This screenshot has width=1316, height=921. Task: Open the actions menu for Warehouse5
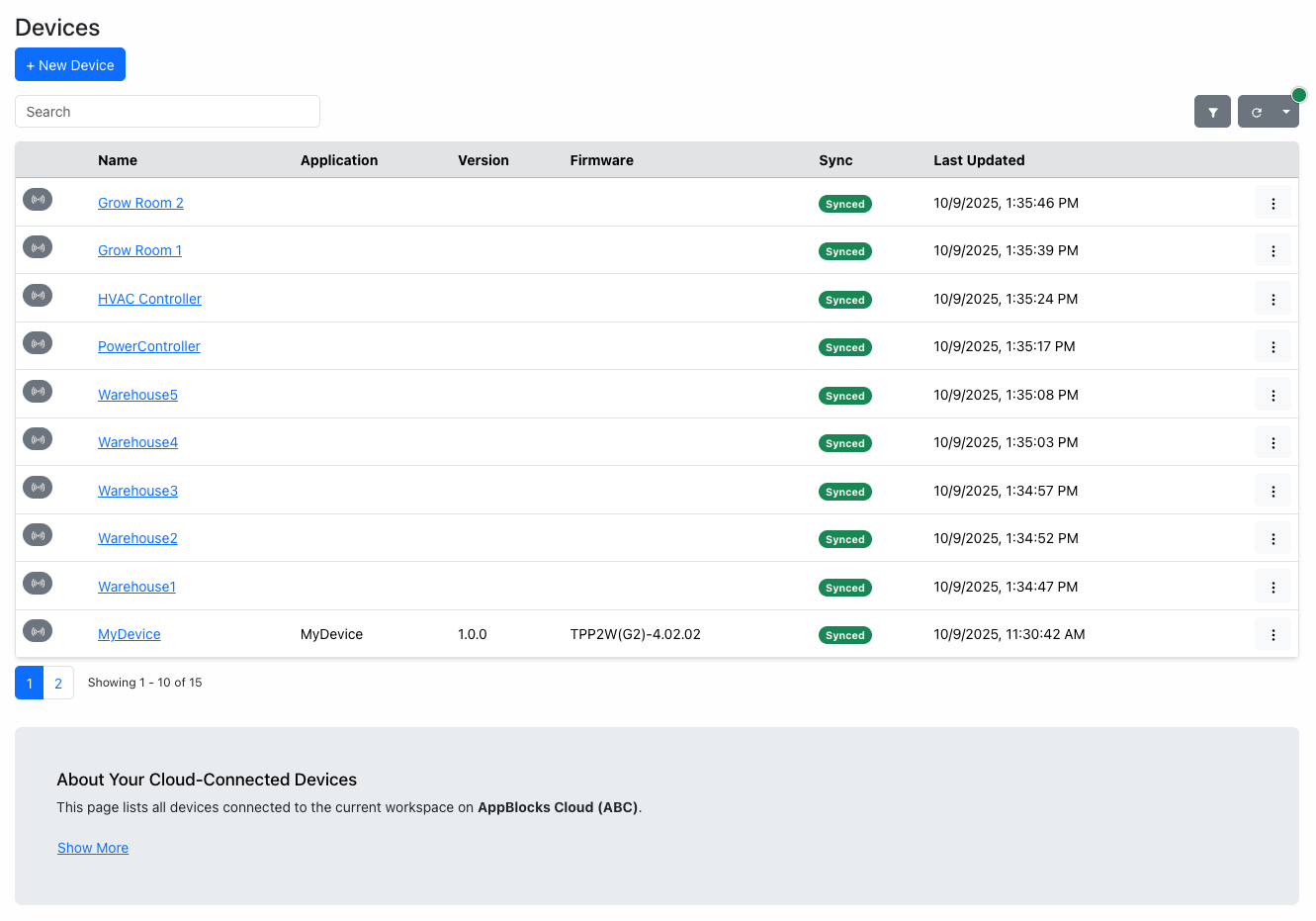point(1272,396)
